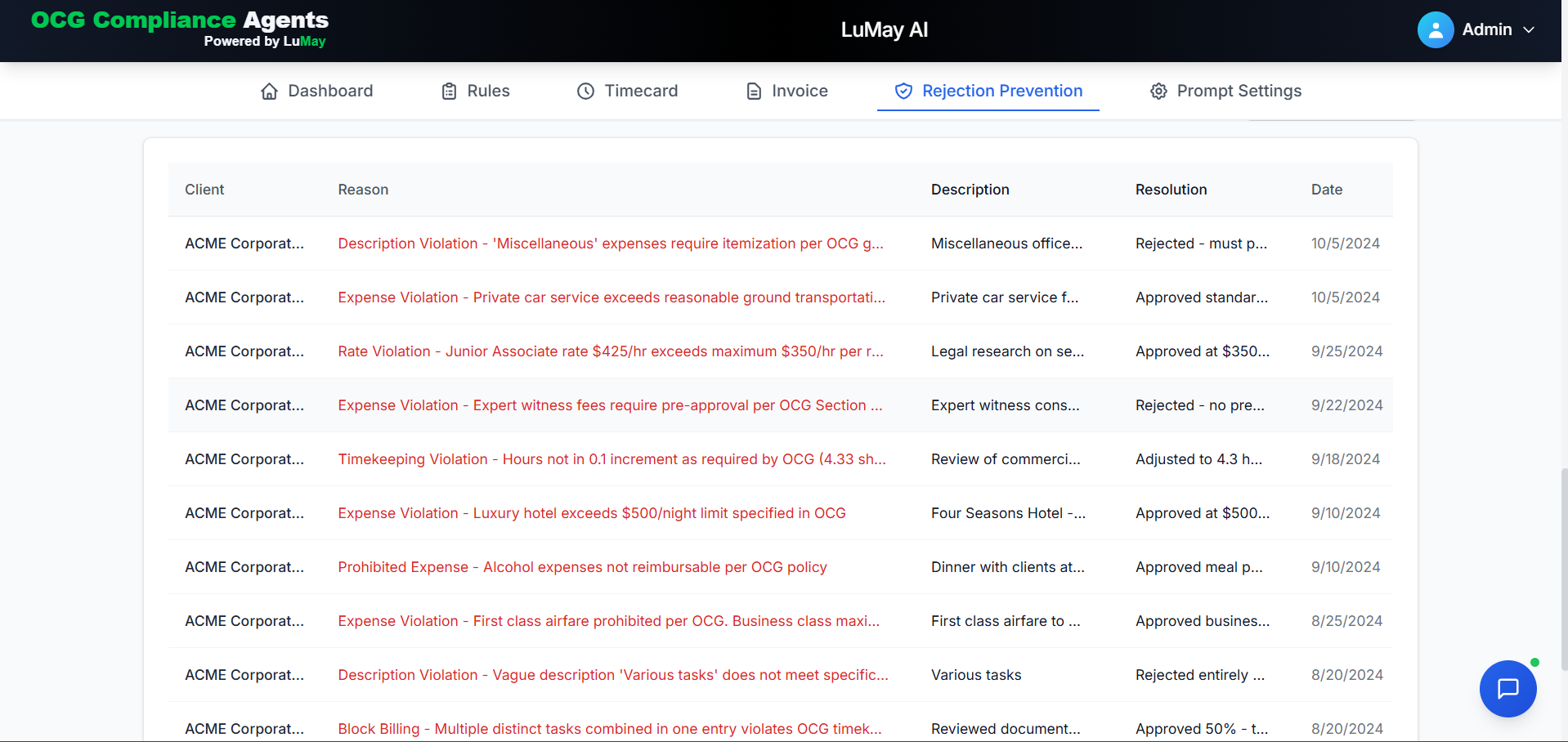This screenshot has width=1568, height=742.
Task: Click the Prompt Settings gear icon
Action: click(1158, 92)
